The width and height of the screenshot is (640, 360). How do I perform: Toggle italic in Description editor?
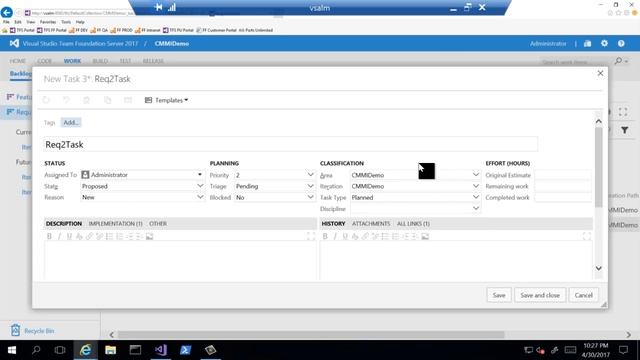59,236
